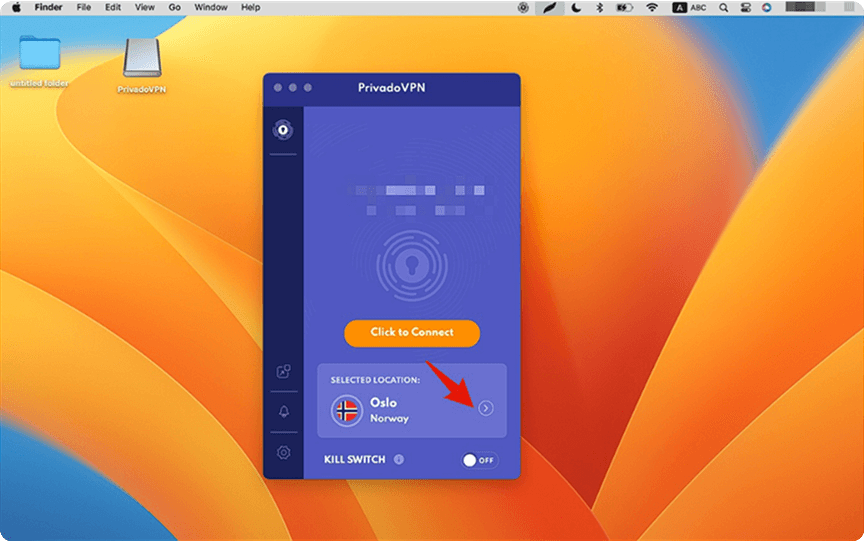
Task: Click the KILL SWITCH label text
Action: tap(355, 459)
